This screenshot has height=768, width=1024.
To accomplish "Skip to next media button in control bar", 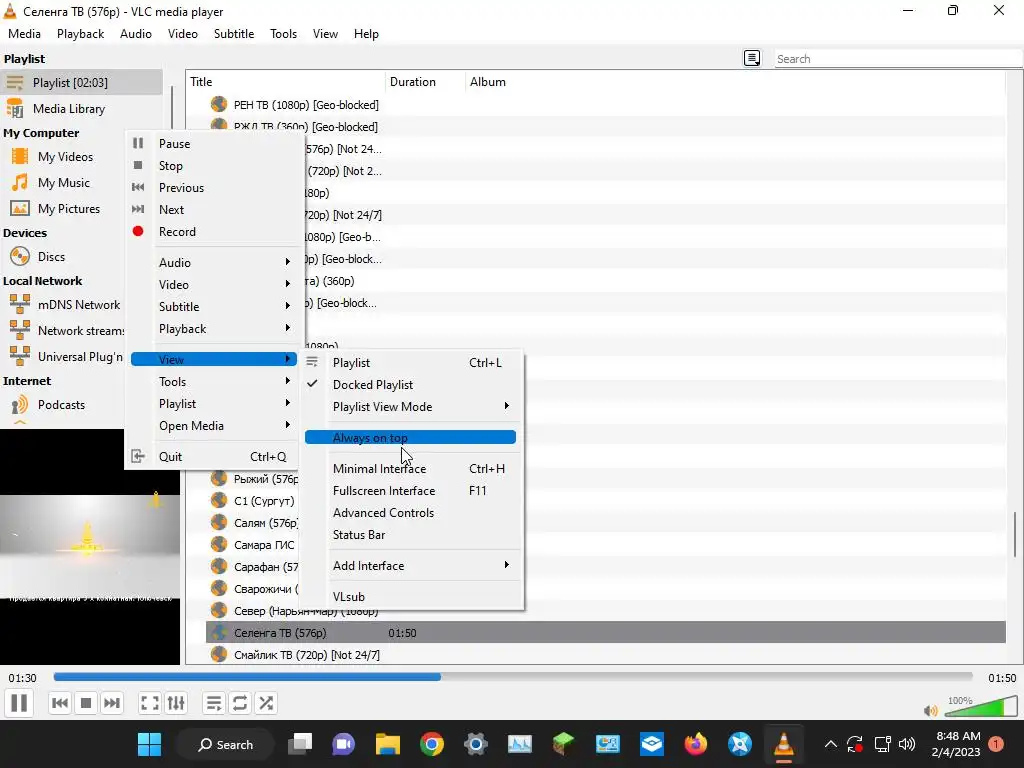I will click(x=112, y=703).
